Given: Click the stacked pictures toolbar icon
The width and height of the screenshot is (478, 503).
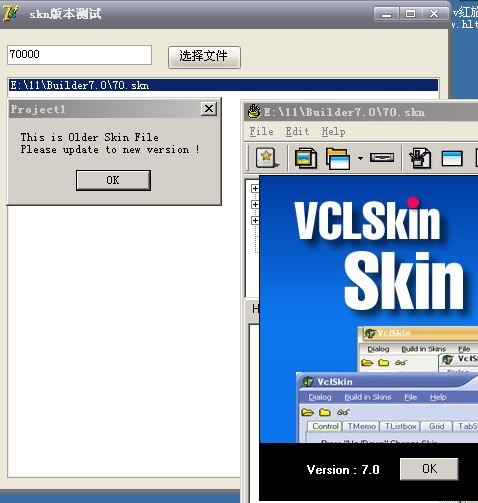Looking at the screenshot, I should tap(305, 158).
